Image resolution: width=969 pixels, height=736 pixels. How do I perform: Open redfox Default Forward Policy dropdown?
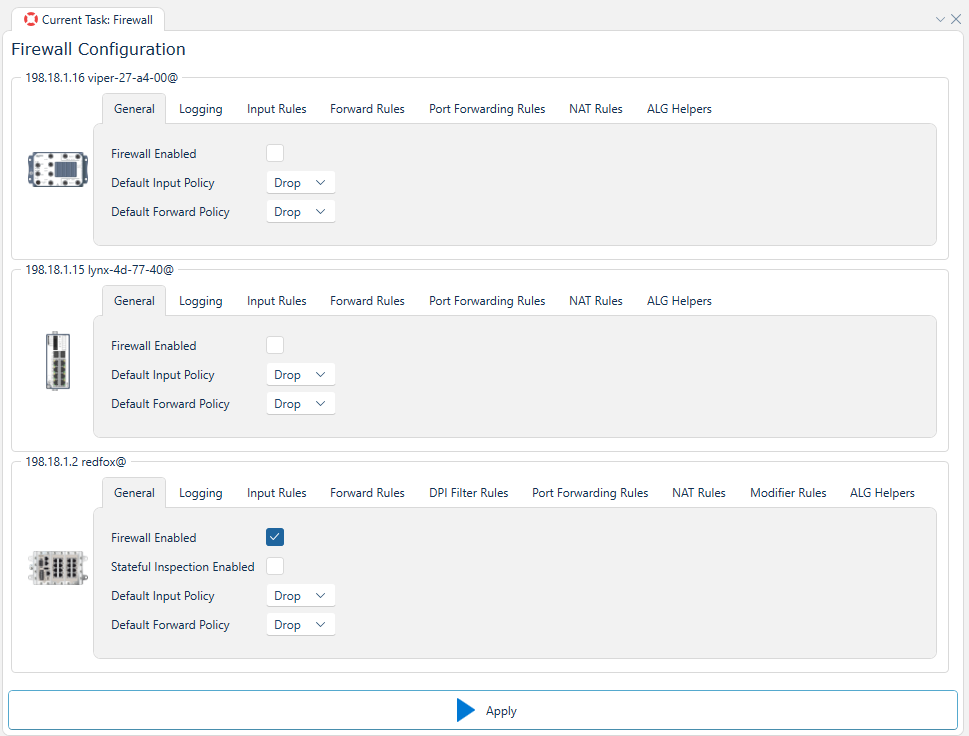[x=300, y=624]
